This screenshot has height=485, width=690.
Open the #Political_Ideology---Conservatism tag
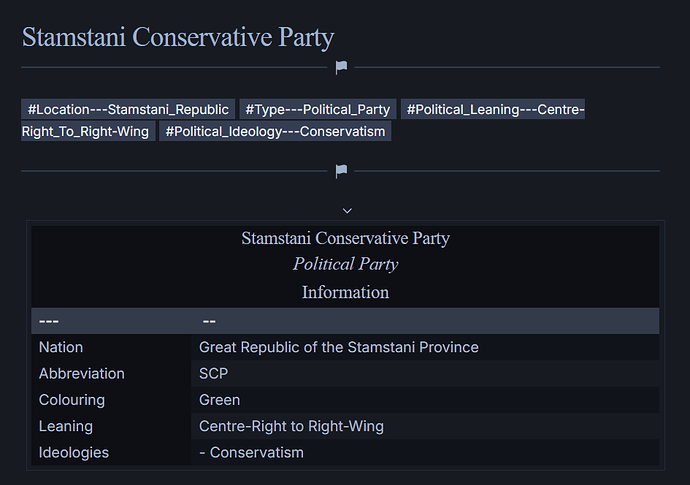[275, 131]
